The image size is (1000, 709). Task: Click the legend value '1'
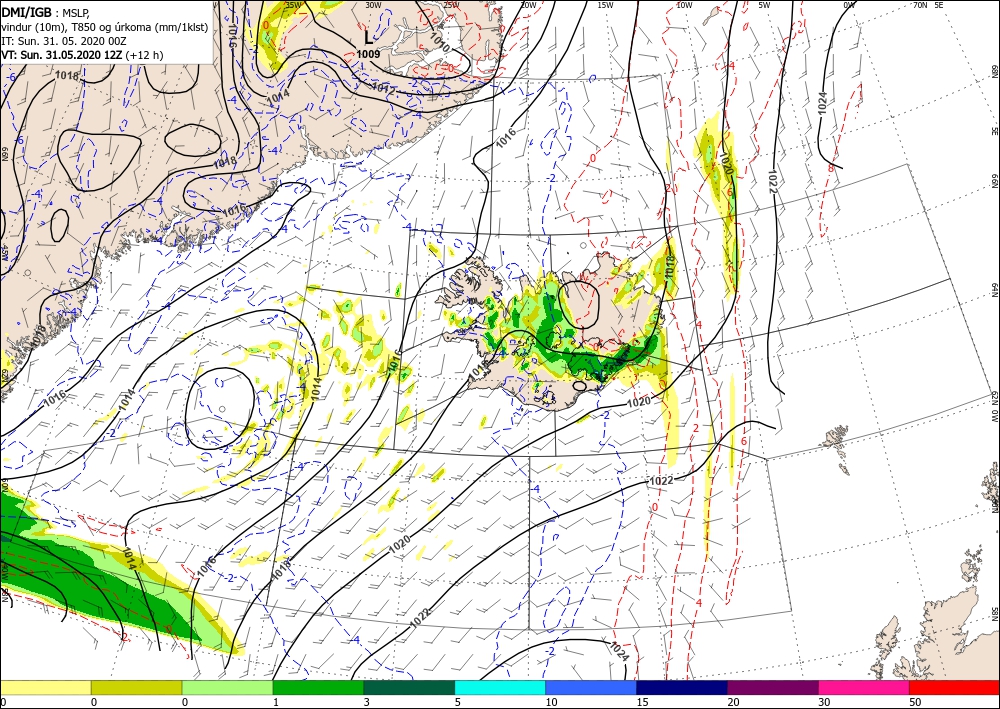[276, 702]
